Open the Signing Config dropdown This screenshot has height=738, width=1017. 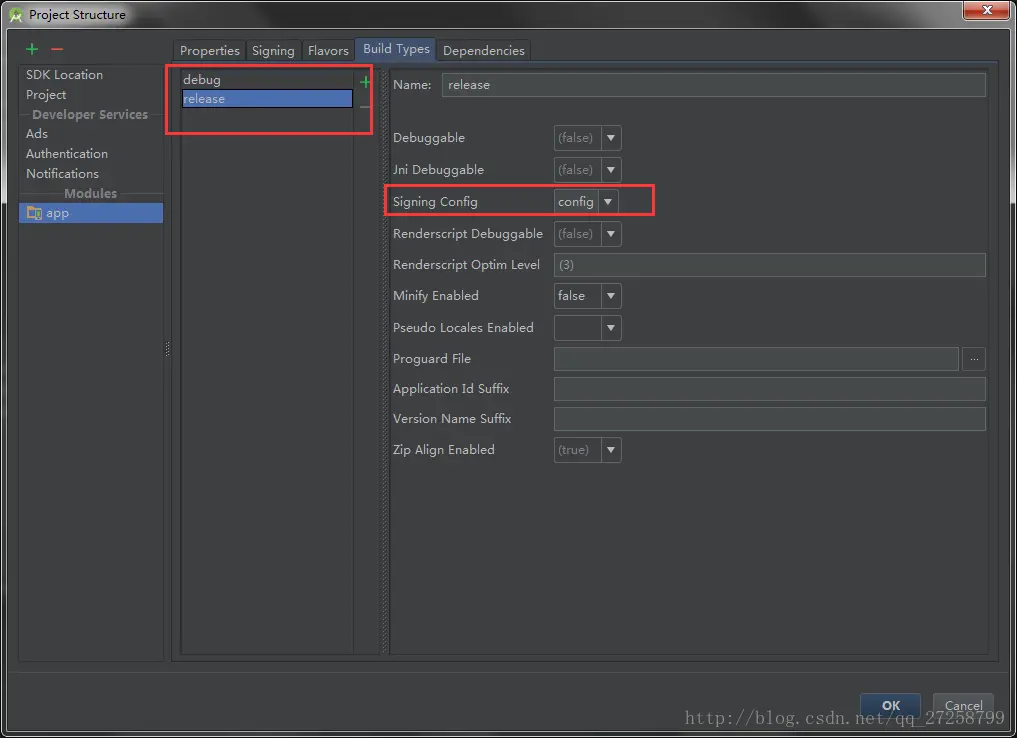click(x=608, y=202)
